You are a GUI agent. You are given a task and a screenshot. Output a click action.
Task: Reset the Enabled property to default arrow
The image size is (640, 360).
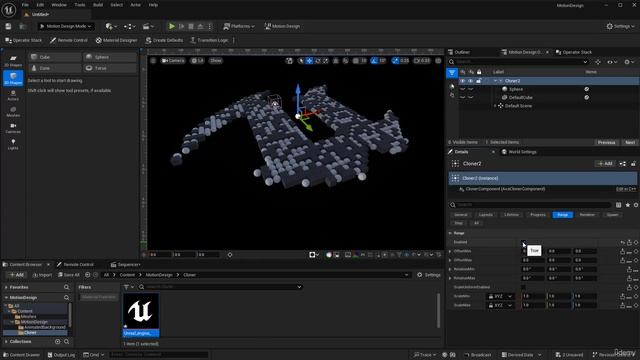[622, 242]
